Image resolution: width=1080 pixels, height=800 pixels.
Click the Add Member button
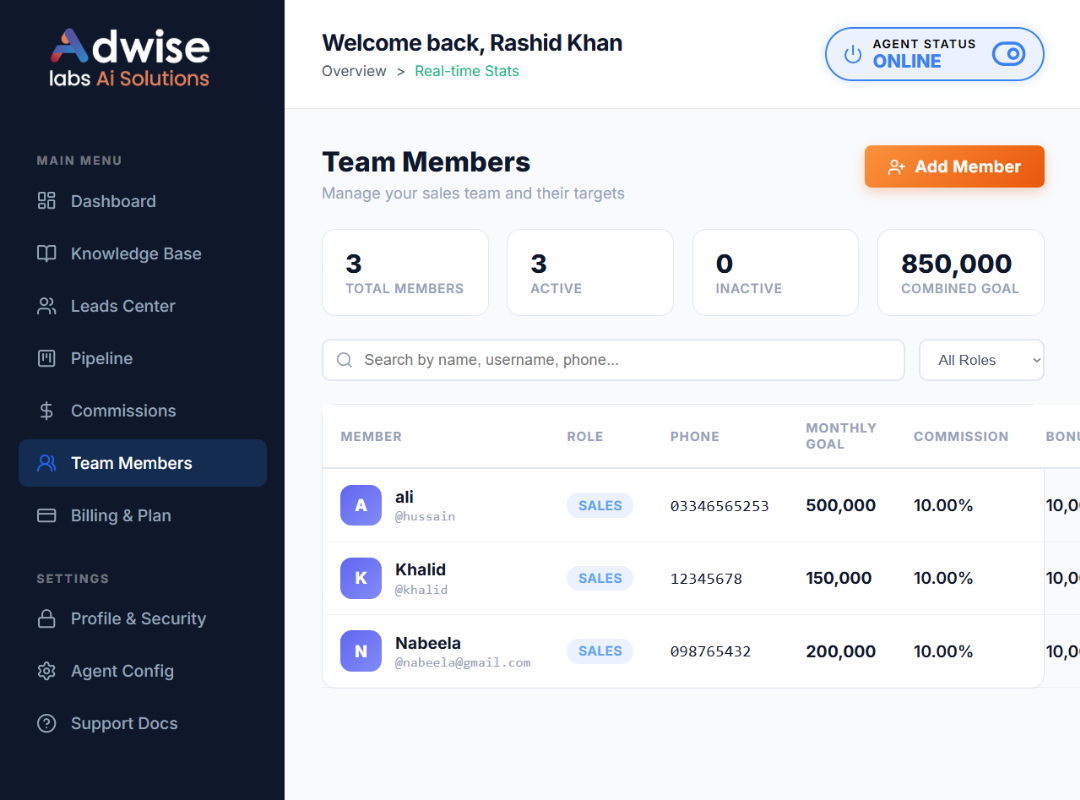point(954,167)
